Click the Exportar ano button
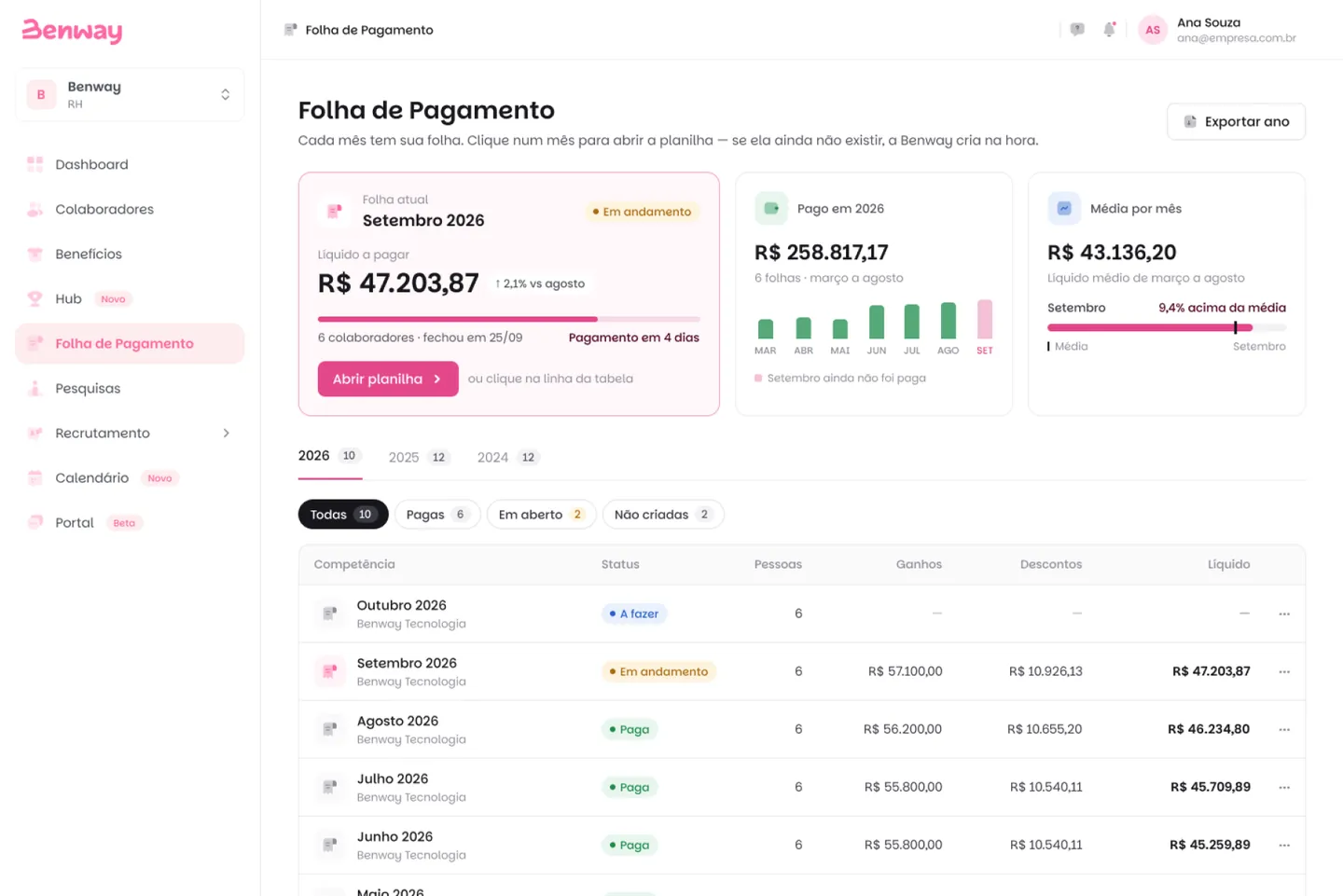1343x896 pixels. (1236, 121)
